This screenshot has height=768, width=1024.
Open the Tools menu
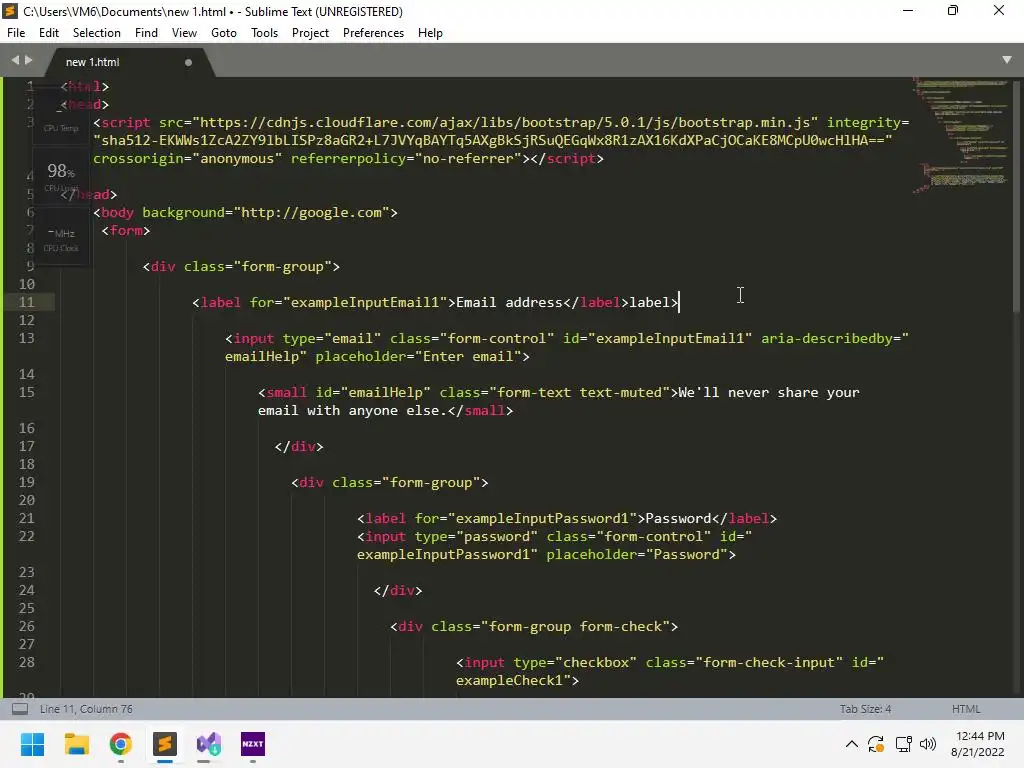264,33
